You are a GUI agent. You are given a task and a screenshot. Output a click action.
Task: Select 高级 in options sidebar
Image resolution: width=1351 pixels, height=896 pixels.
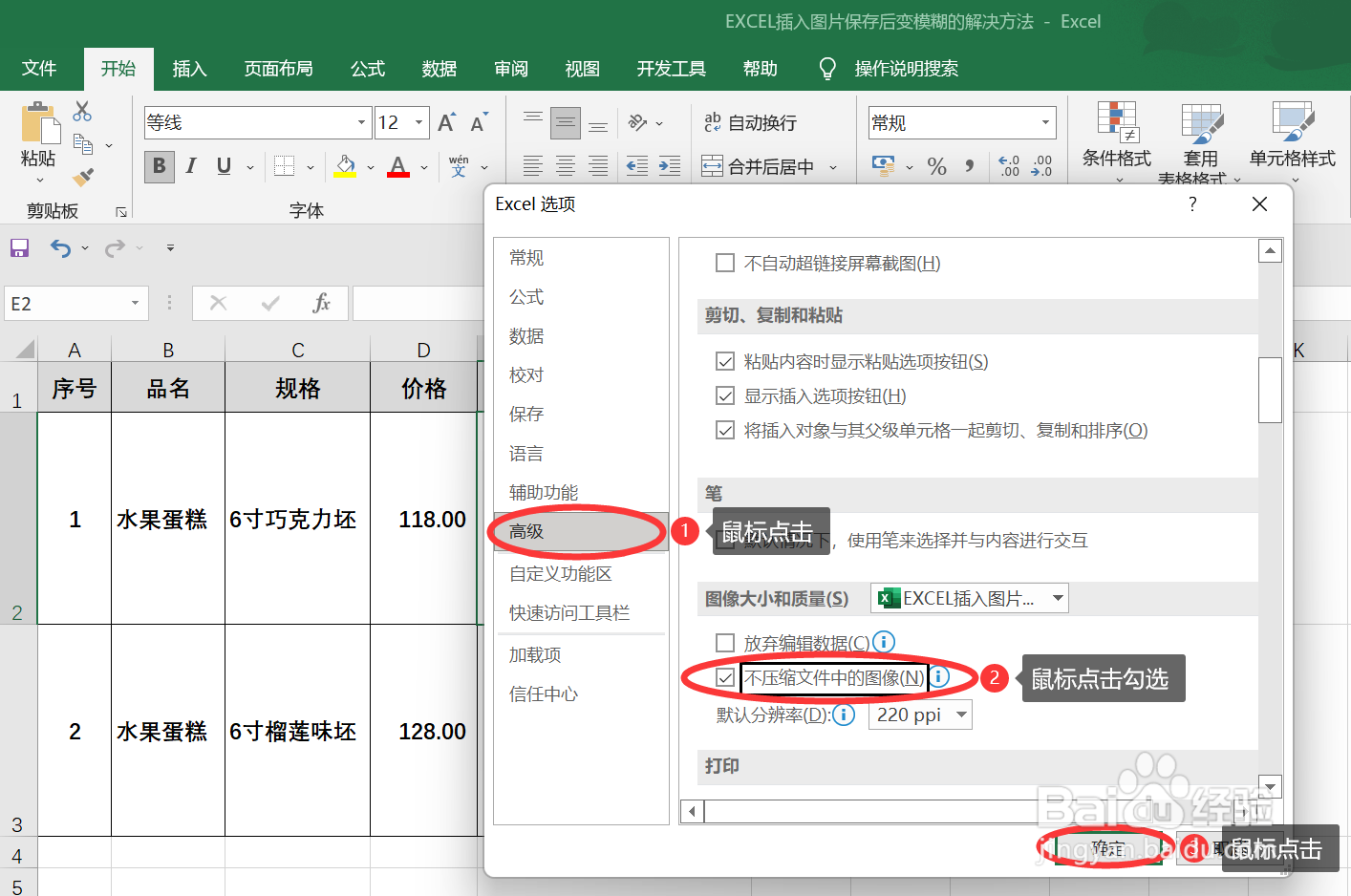pyautogui.click(x=581, y=531)
